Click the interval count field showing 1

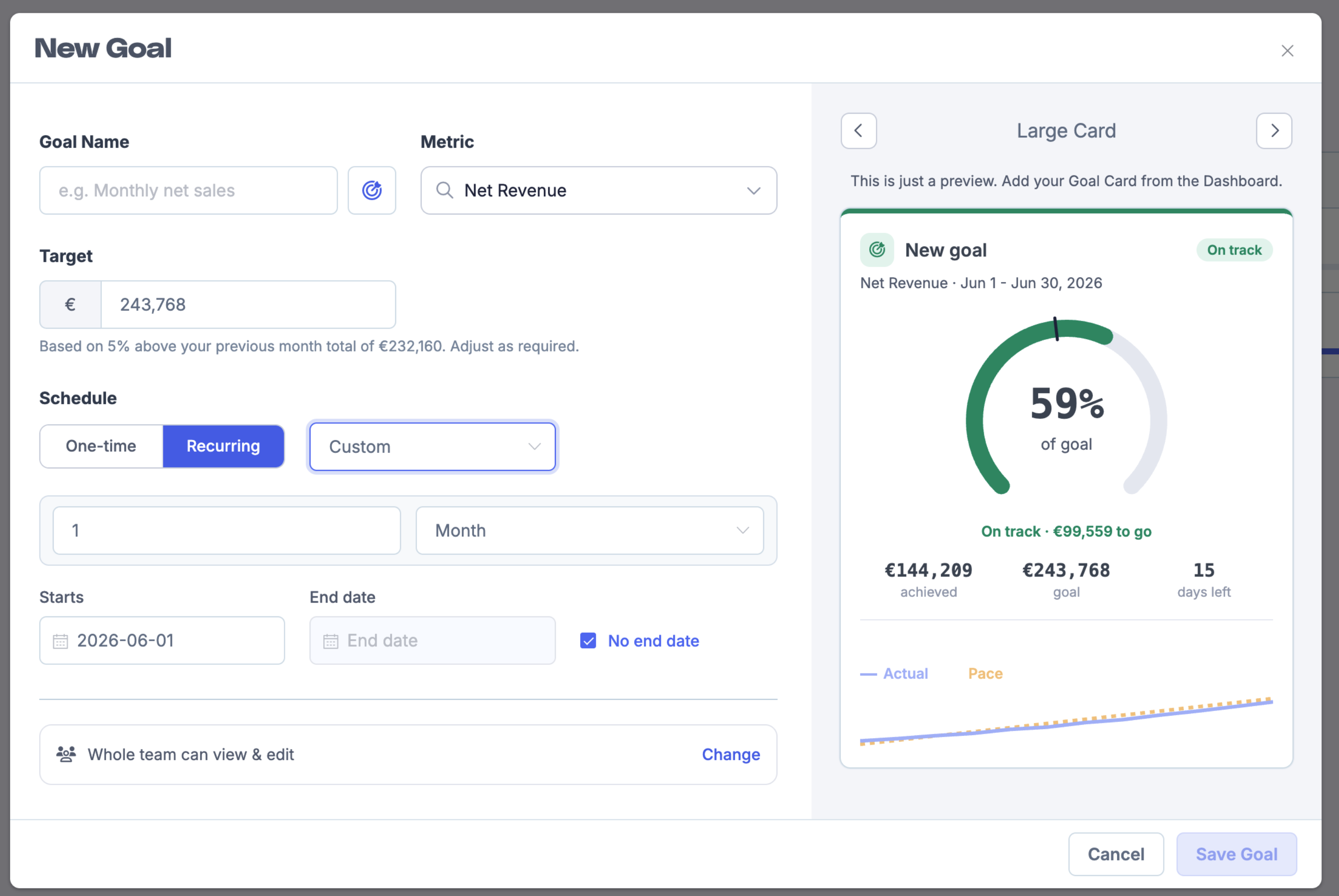click(x=227, y=530)
